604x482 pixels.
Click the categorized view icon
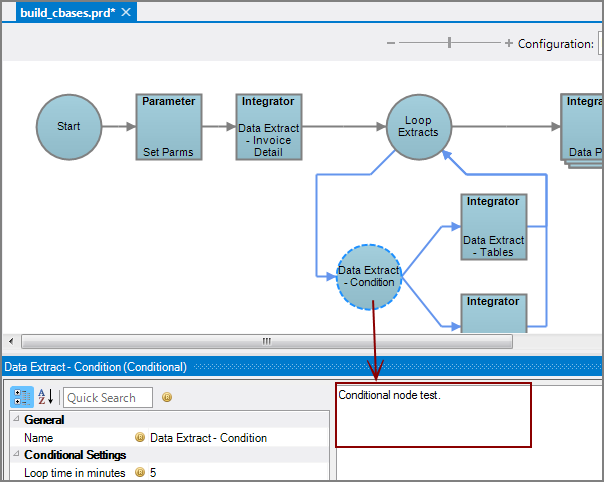[22, 397]
